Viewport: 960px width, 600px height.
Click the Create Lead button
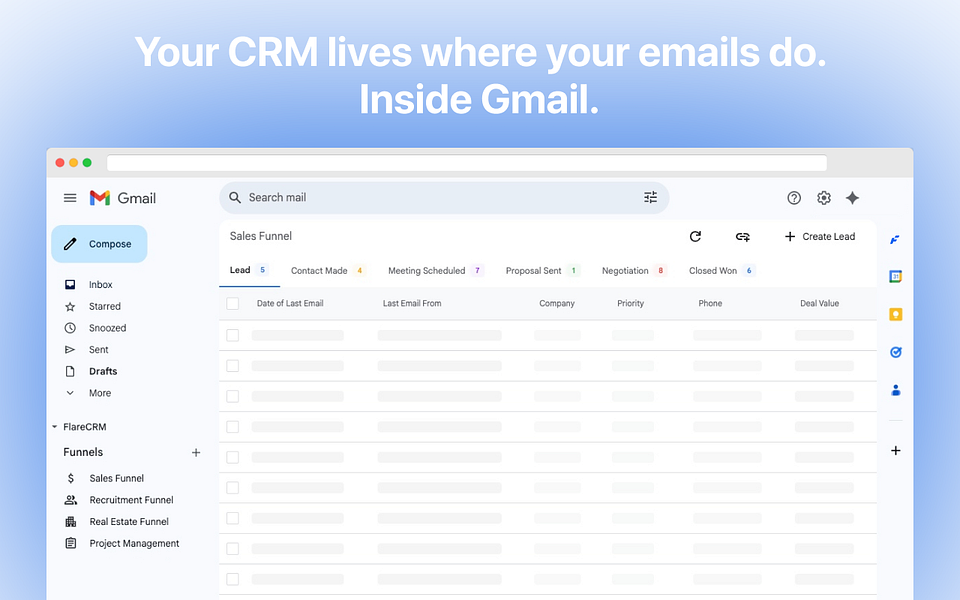820,236
